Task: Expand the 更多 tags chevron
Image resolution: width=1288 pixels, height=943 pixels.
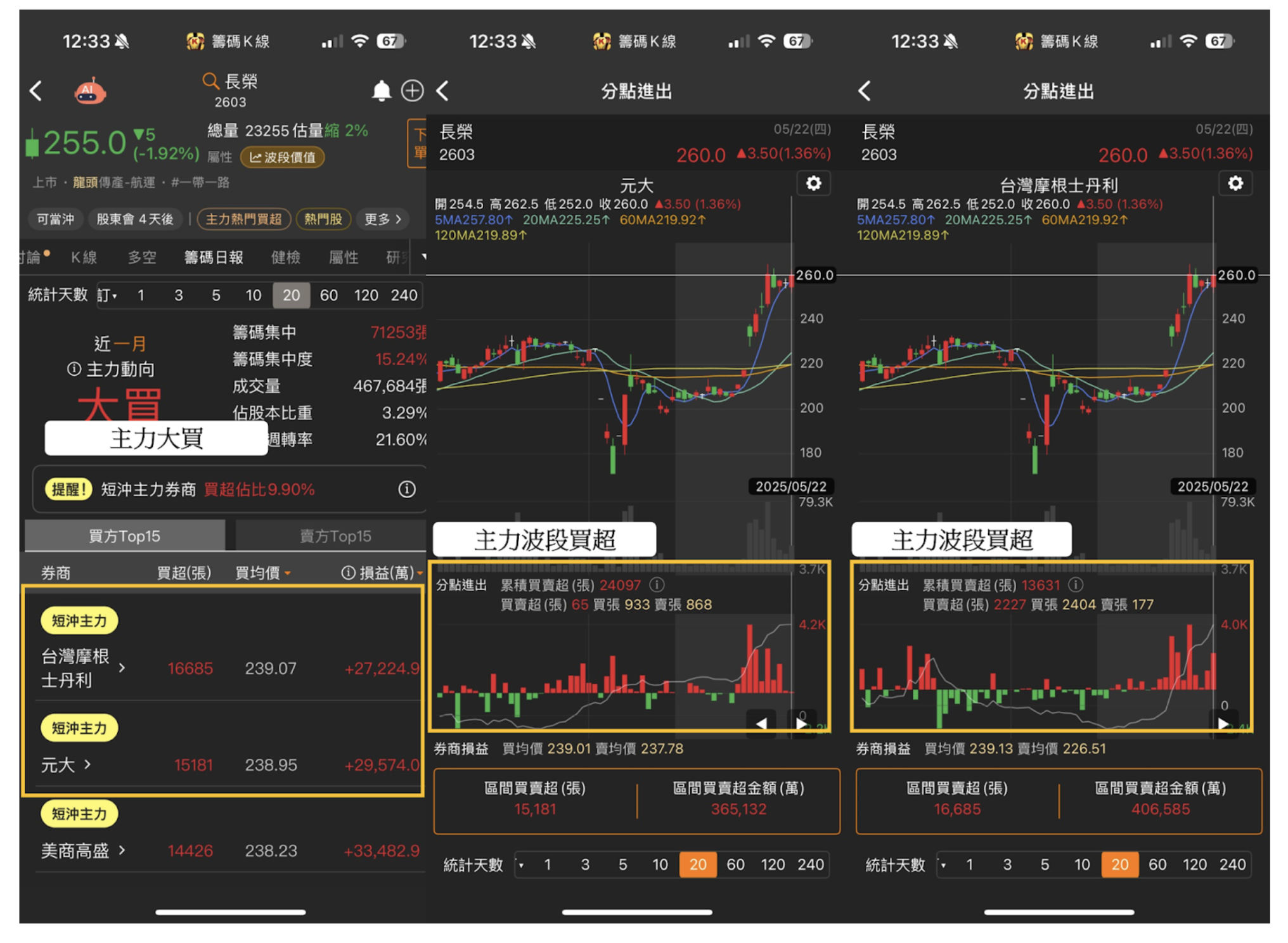Action: (x=383, y=219)
